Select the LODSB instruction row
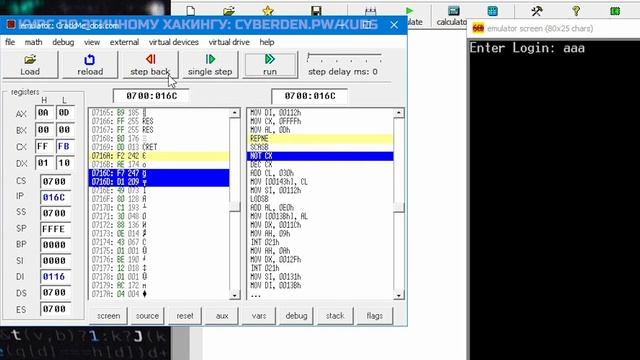Screen dimensions: 640x360 coord(320,199)
